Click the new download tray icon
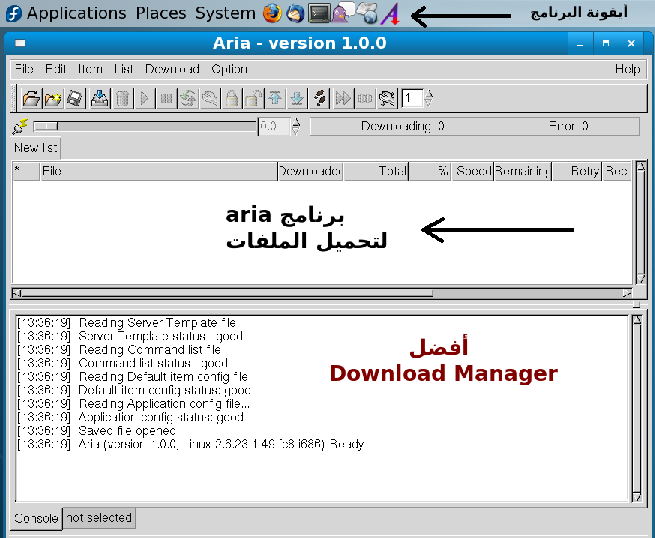Screen dimensions: 655x538 tap(99, 99)
